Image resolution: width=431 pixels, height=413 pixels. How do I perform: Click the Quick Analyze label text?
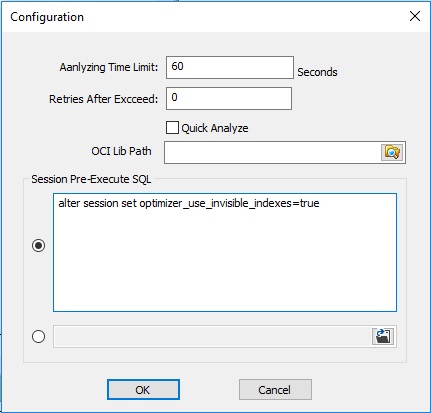click(x=215, y=128)
